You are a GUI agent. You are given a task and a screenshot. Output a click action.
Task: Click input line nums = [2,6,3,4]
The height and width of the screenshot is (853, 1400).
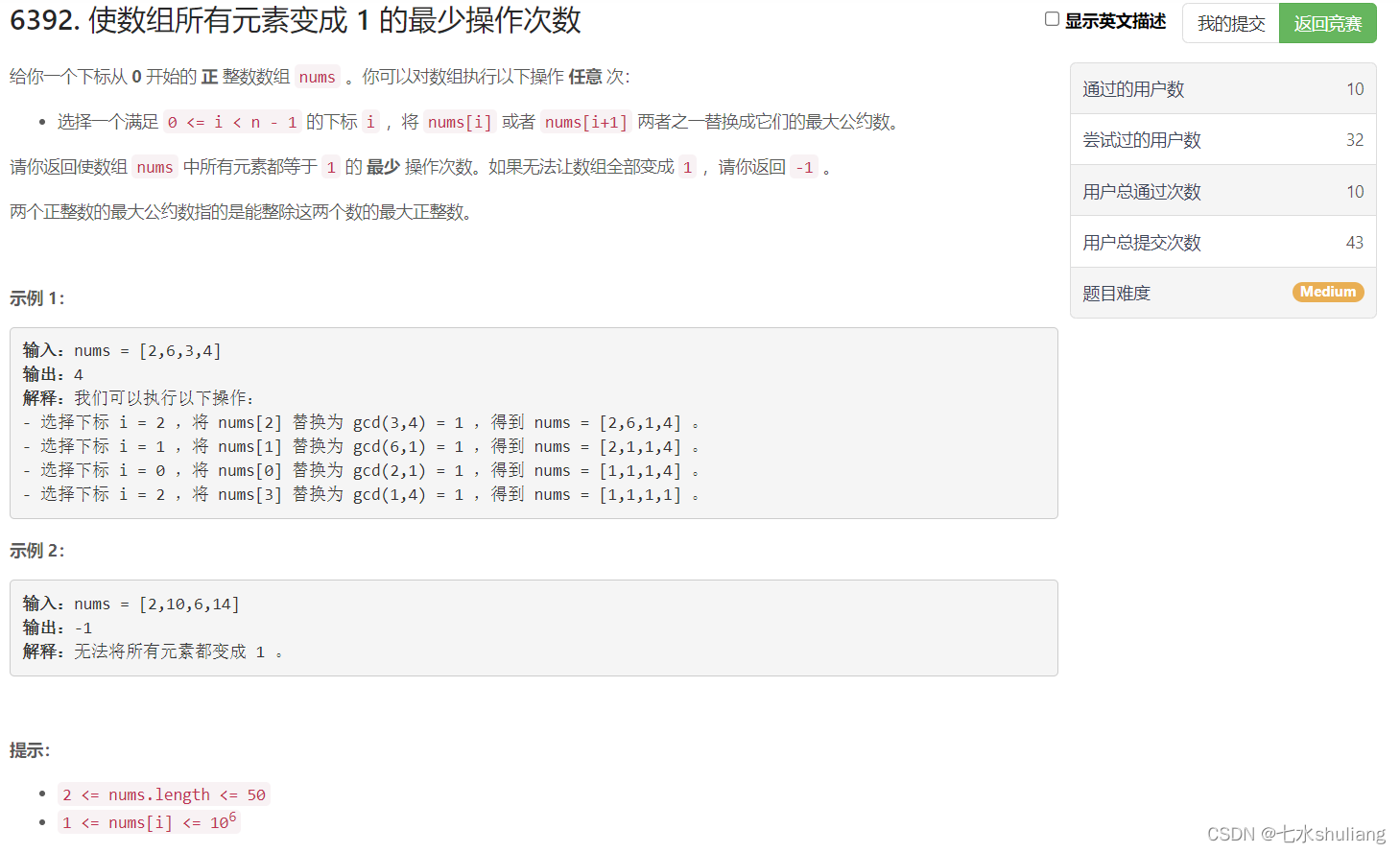coord(122,350)
